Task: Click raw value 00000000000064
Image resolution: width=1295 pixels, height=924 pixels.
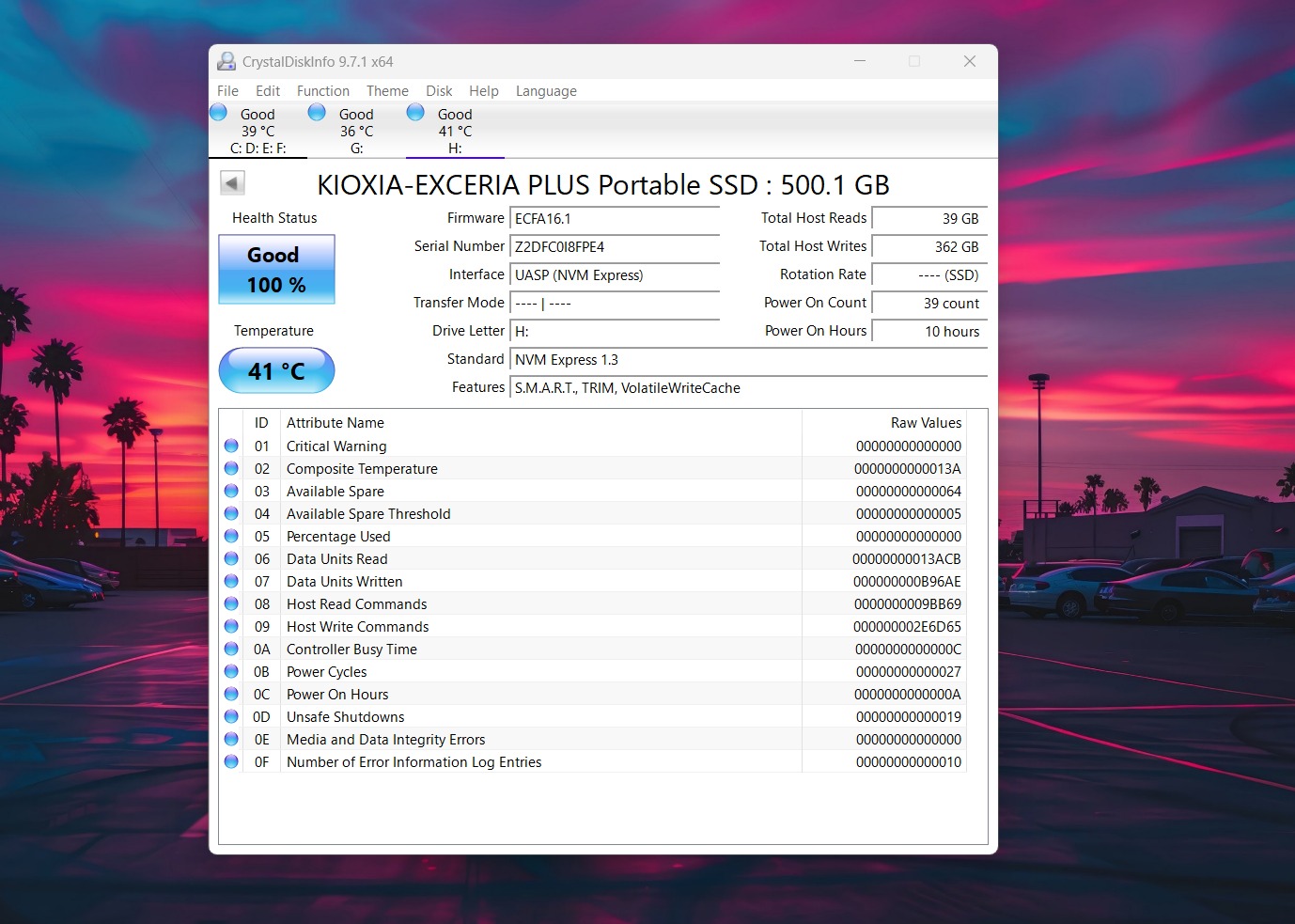Action: [x=909, y=492]
